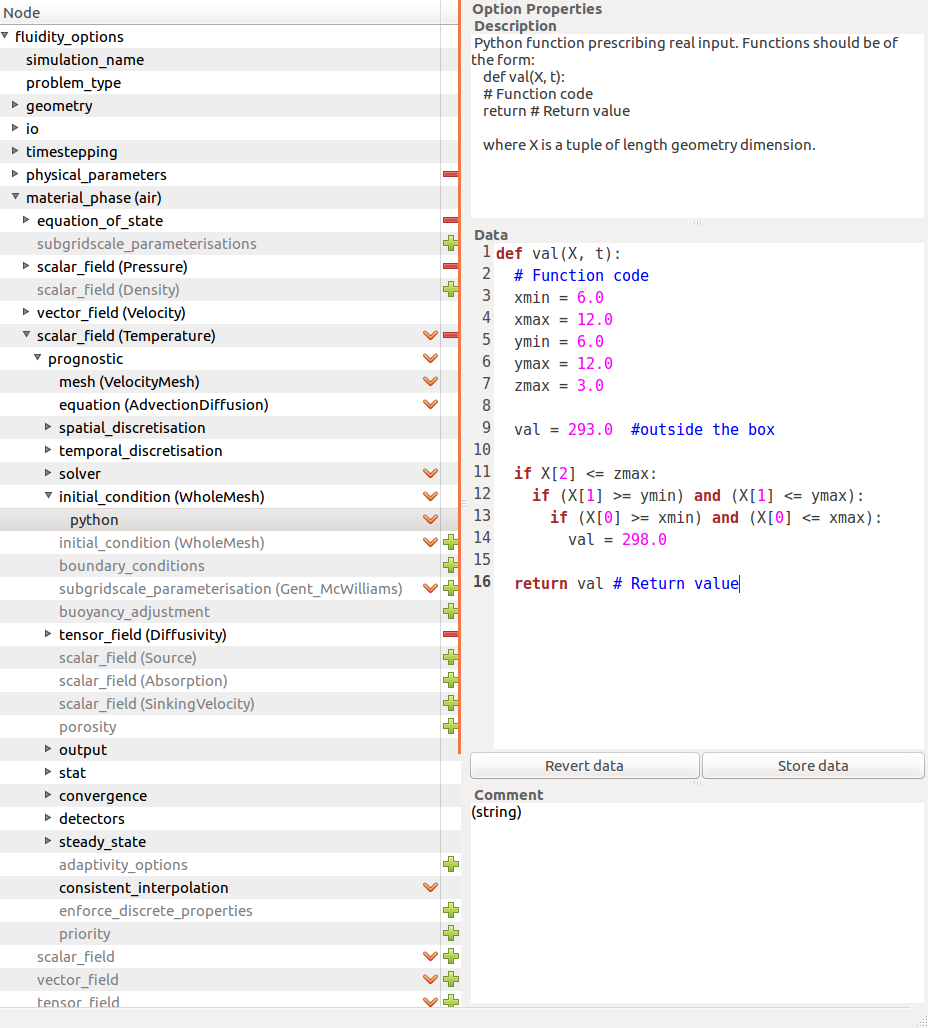Expand the timestepping node
The image size is (928, 1028).
tap(15, 150)
